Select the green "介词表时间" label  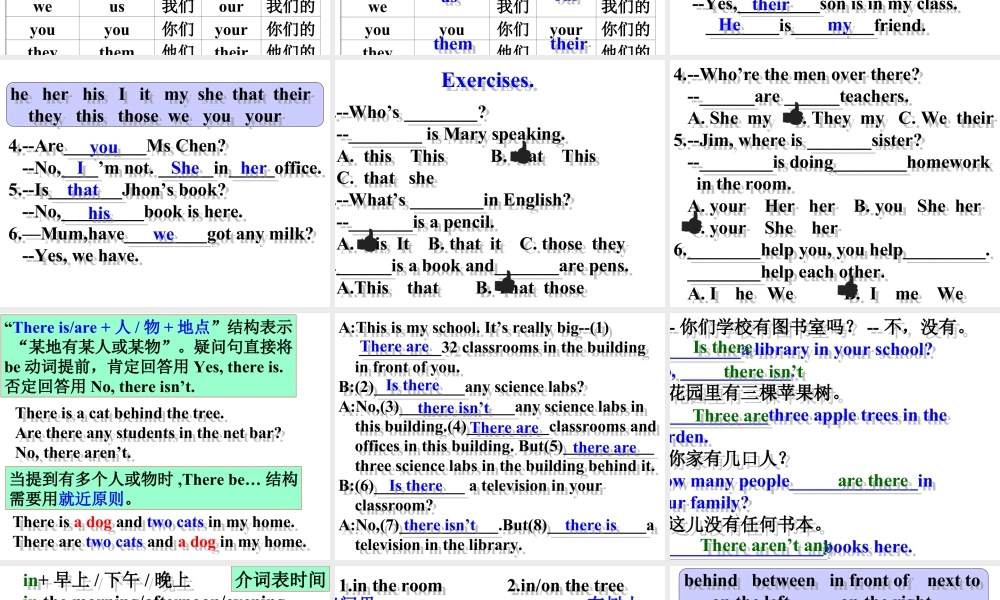(x=284, y=579)
